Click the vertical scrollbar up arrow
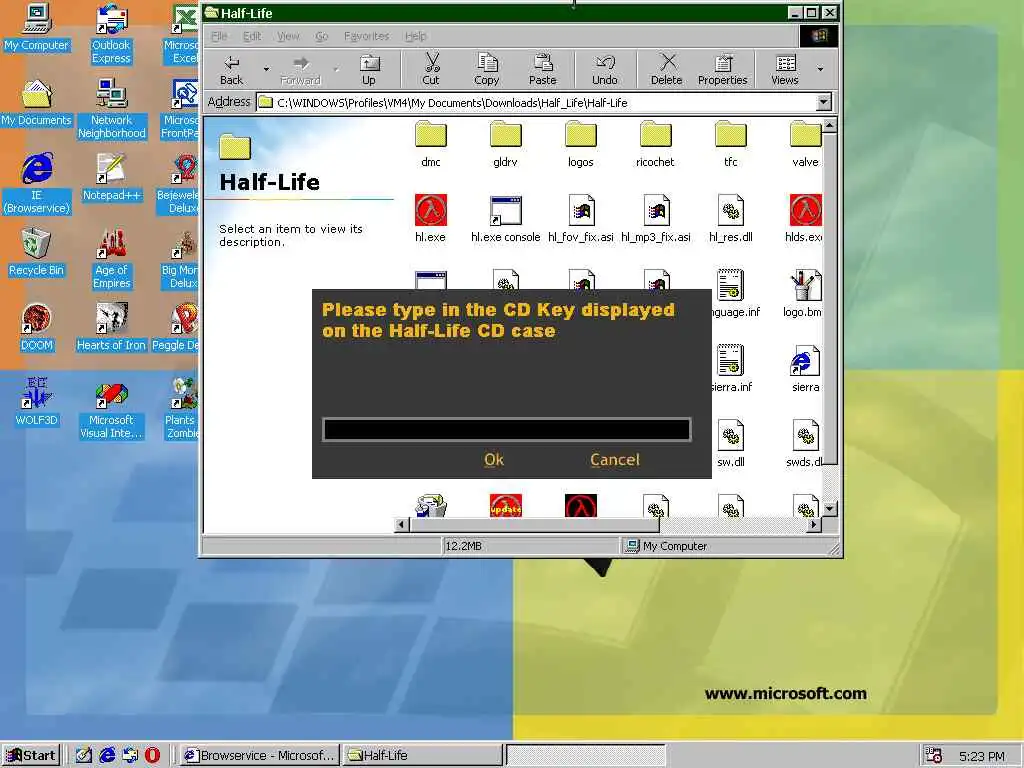The image size is (1024, 768). [829, 125]
